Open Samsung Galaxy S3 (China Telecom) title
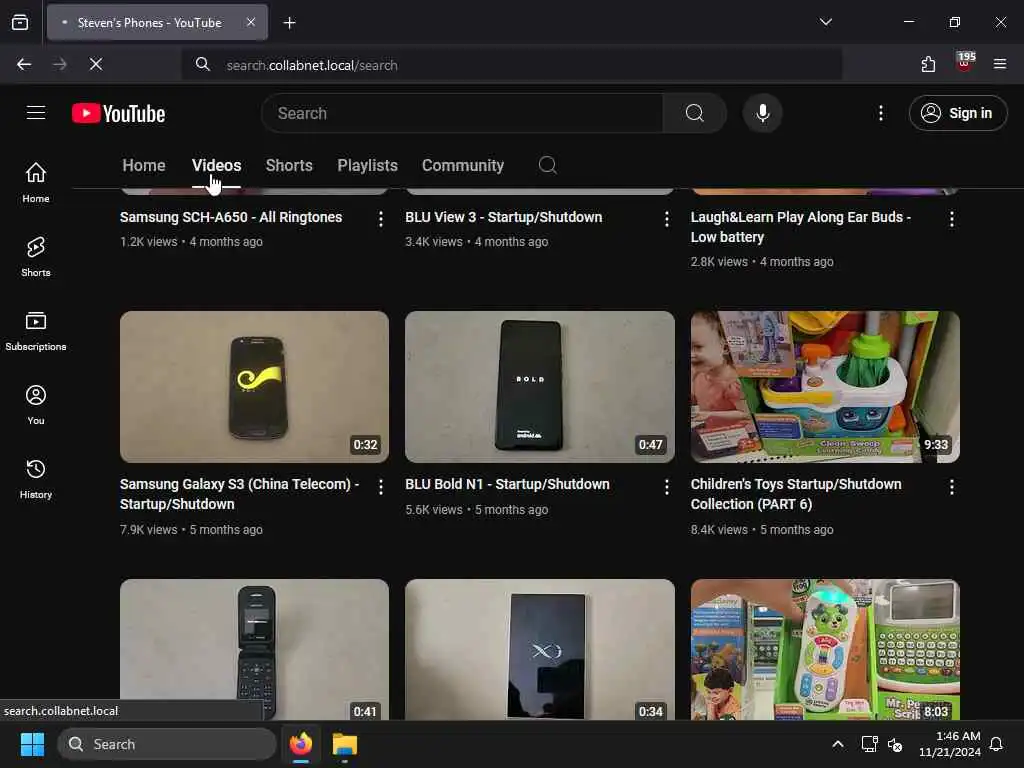 pyautogui.click(x=239, y=494)
